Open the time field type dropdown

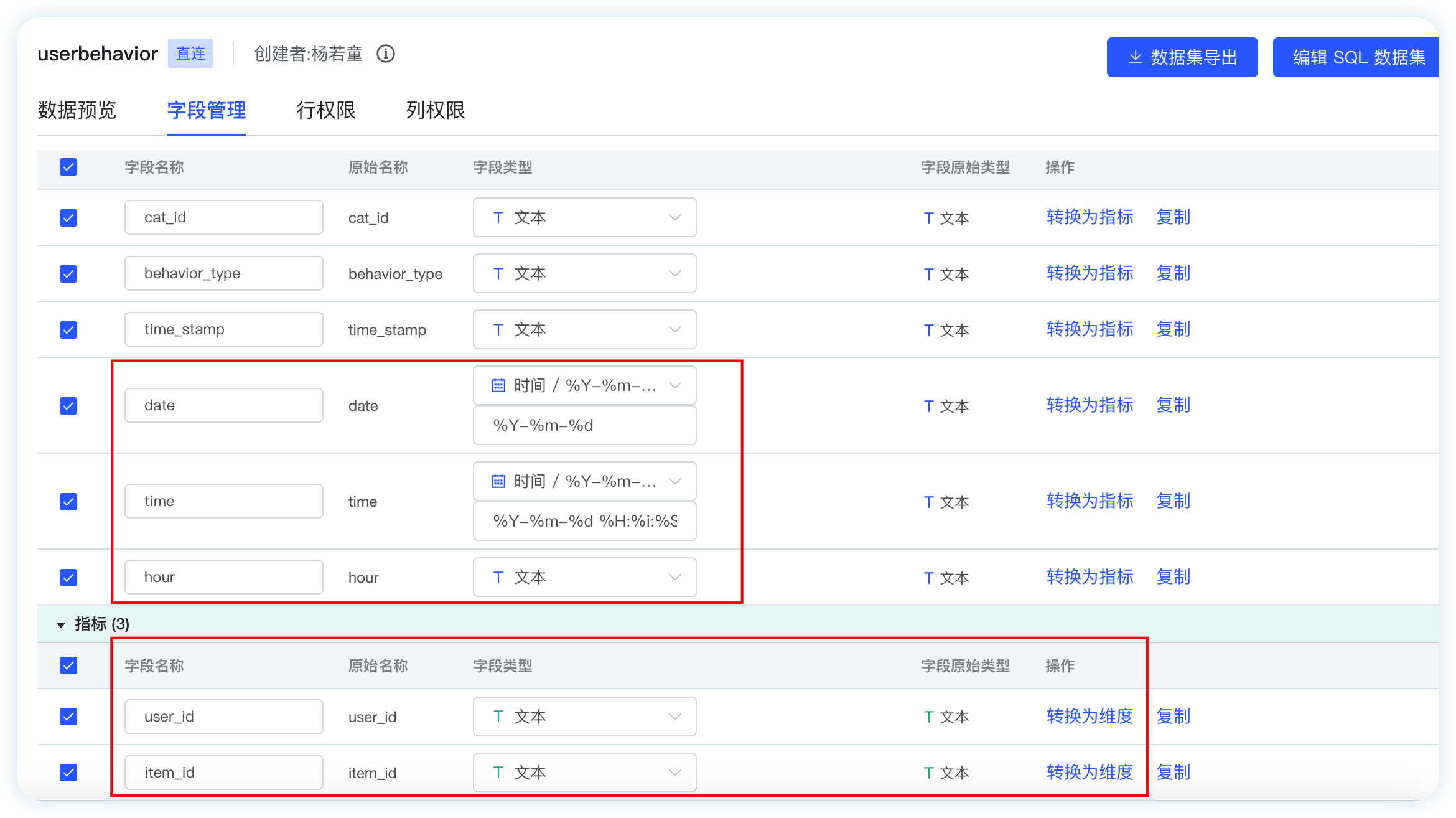point(584,481)
